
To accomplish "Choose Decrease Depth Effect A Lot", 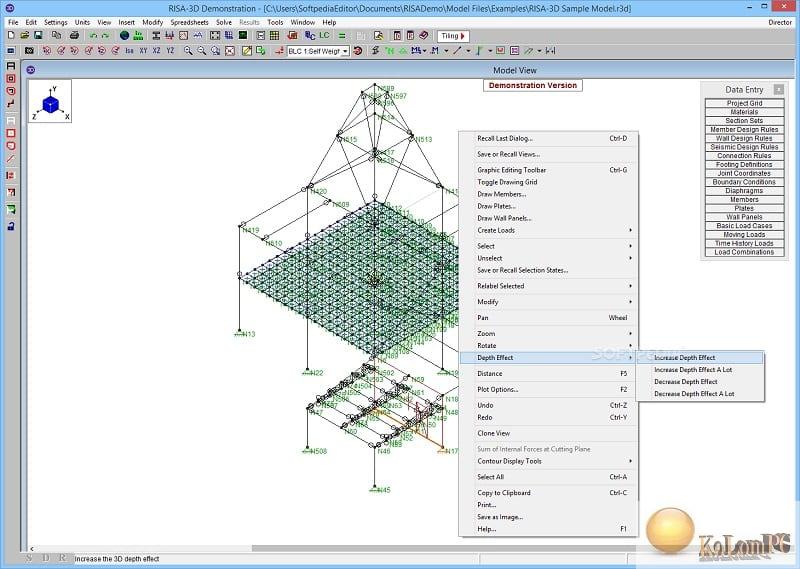I will (x=701, y=394).
